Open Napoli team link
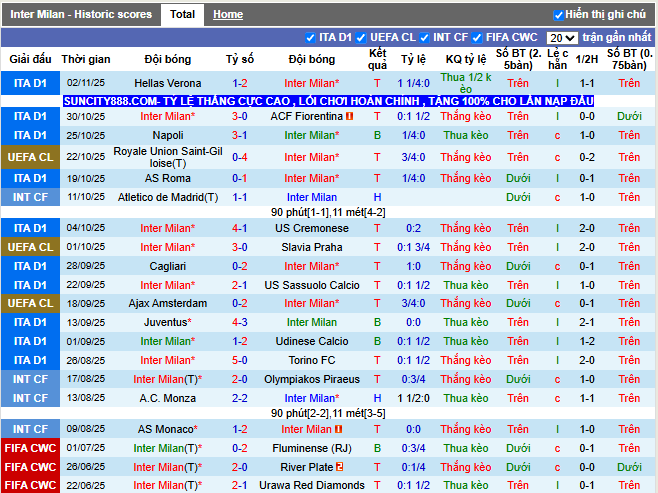This screenshot has width=658, height=493. coord(167,135)
